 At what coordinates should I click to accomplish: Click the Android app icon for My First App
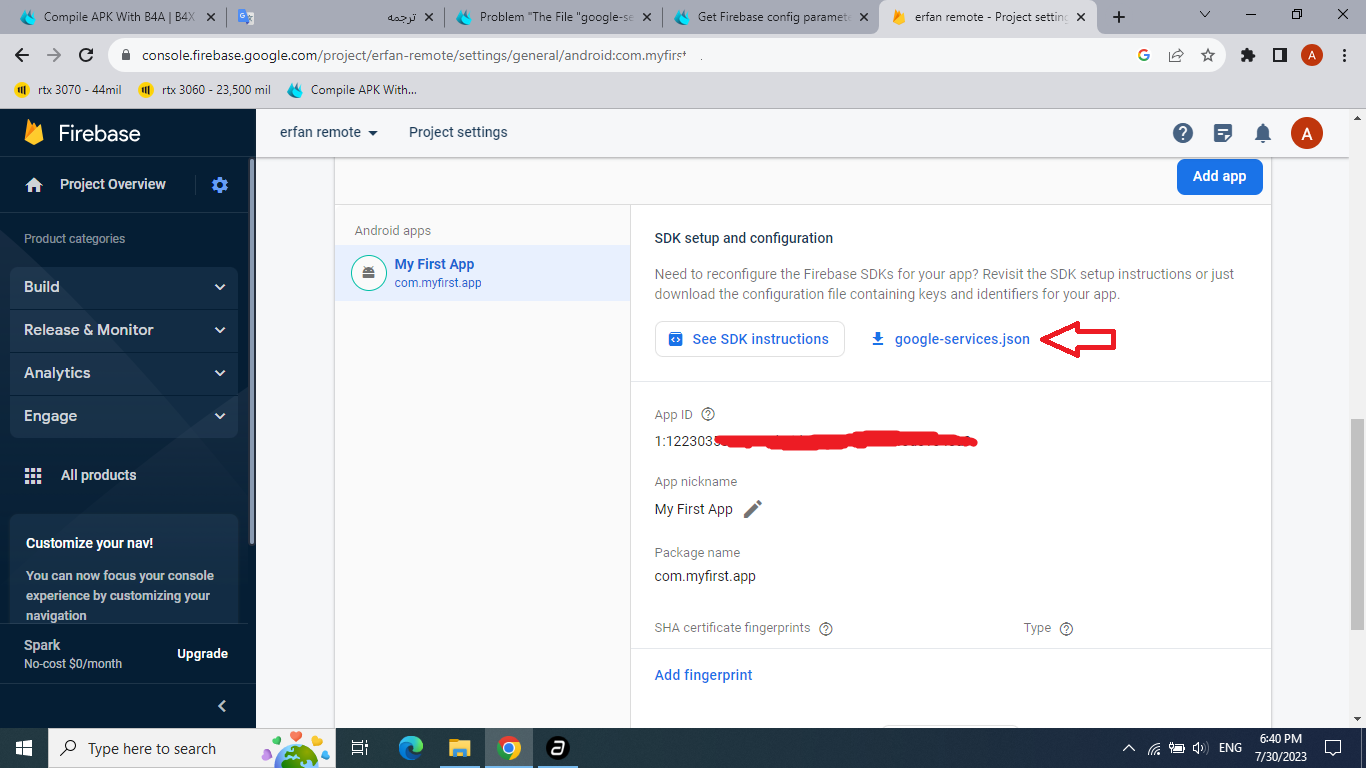(x=369, y=273)
